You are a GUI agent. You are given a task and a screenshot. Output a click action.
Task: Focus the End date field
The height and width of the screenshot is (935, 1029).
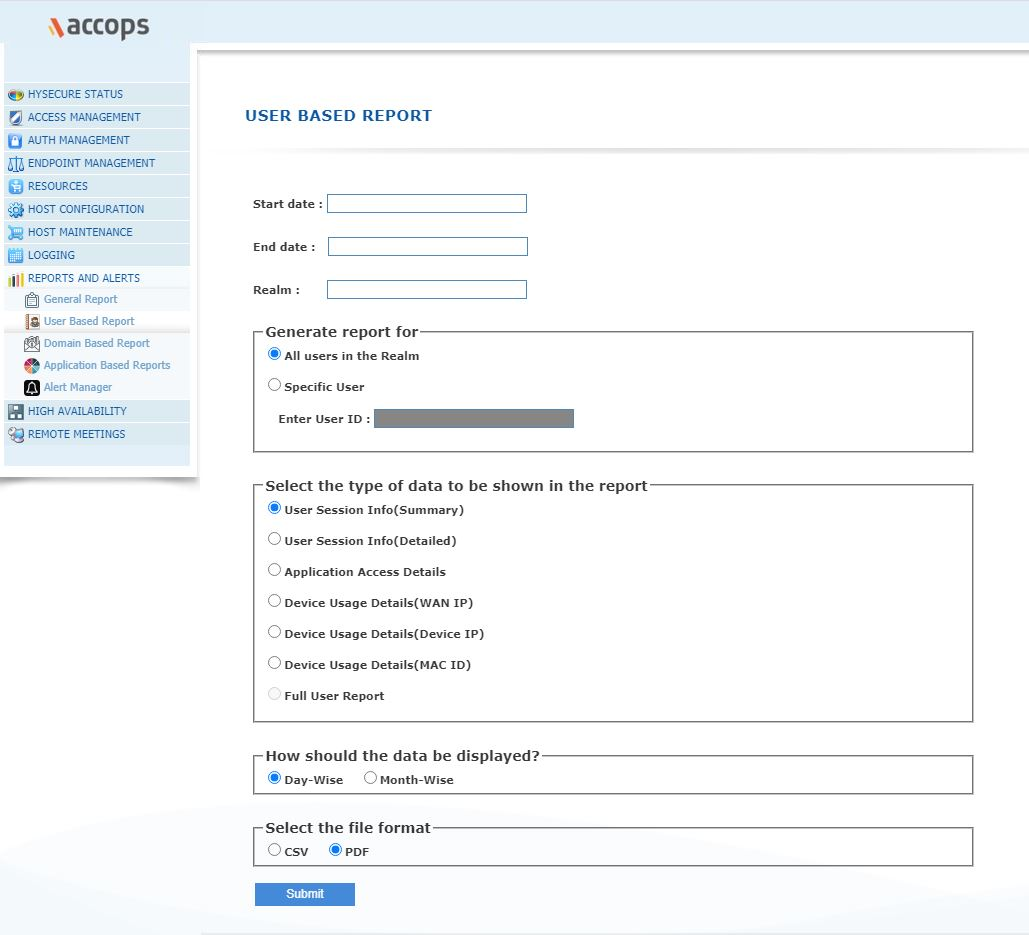click(427, 247)
